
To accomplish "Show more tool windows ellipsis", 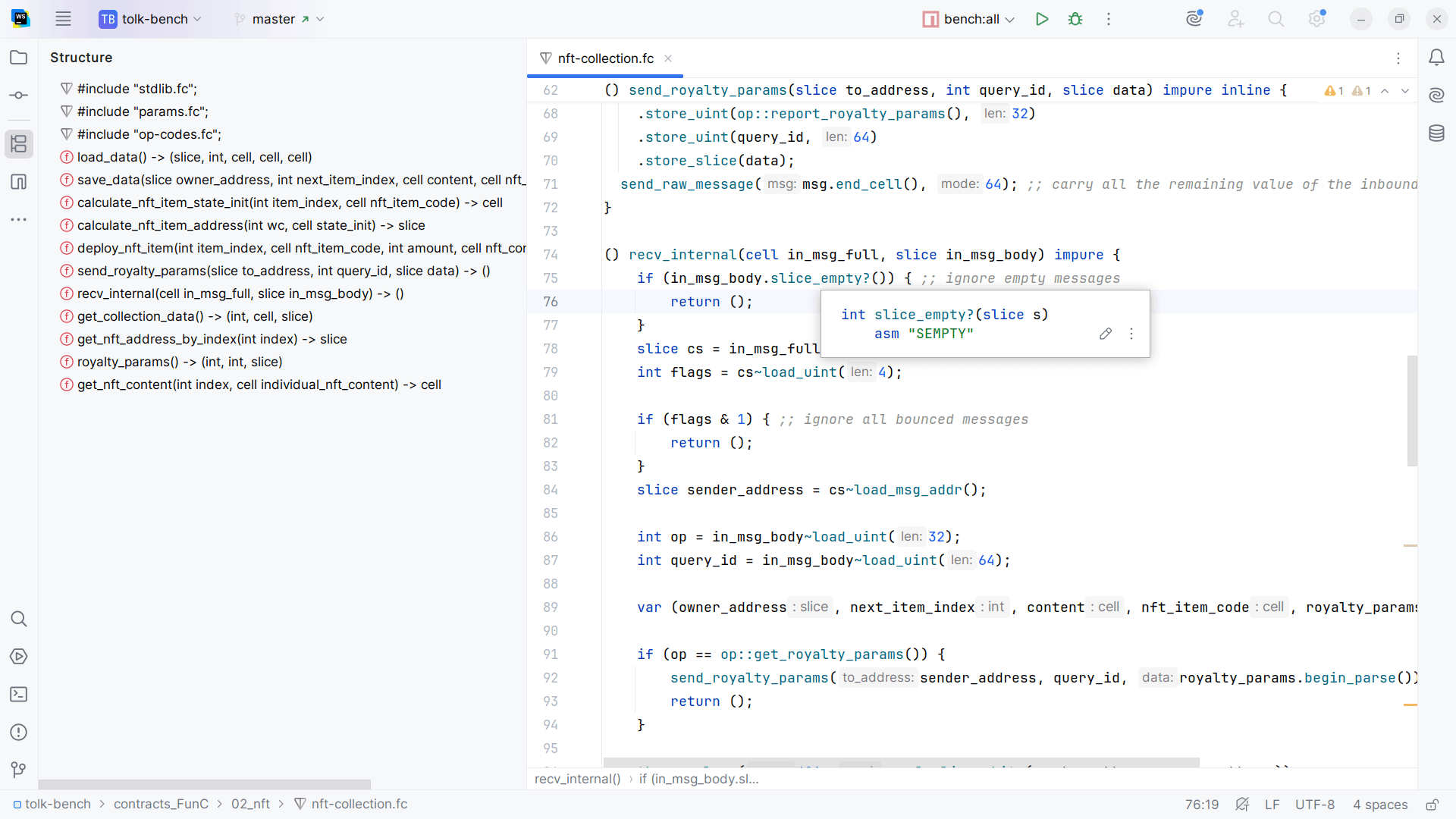I will tap(19, 220).
